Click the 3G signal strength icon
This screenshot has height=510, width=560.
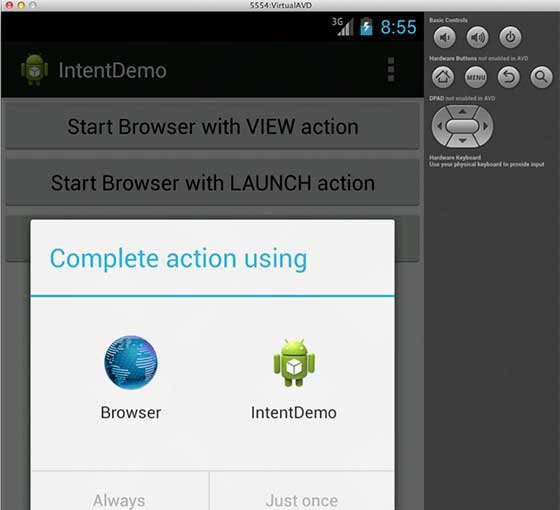click(x=342, y=26)
